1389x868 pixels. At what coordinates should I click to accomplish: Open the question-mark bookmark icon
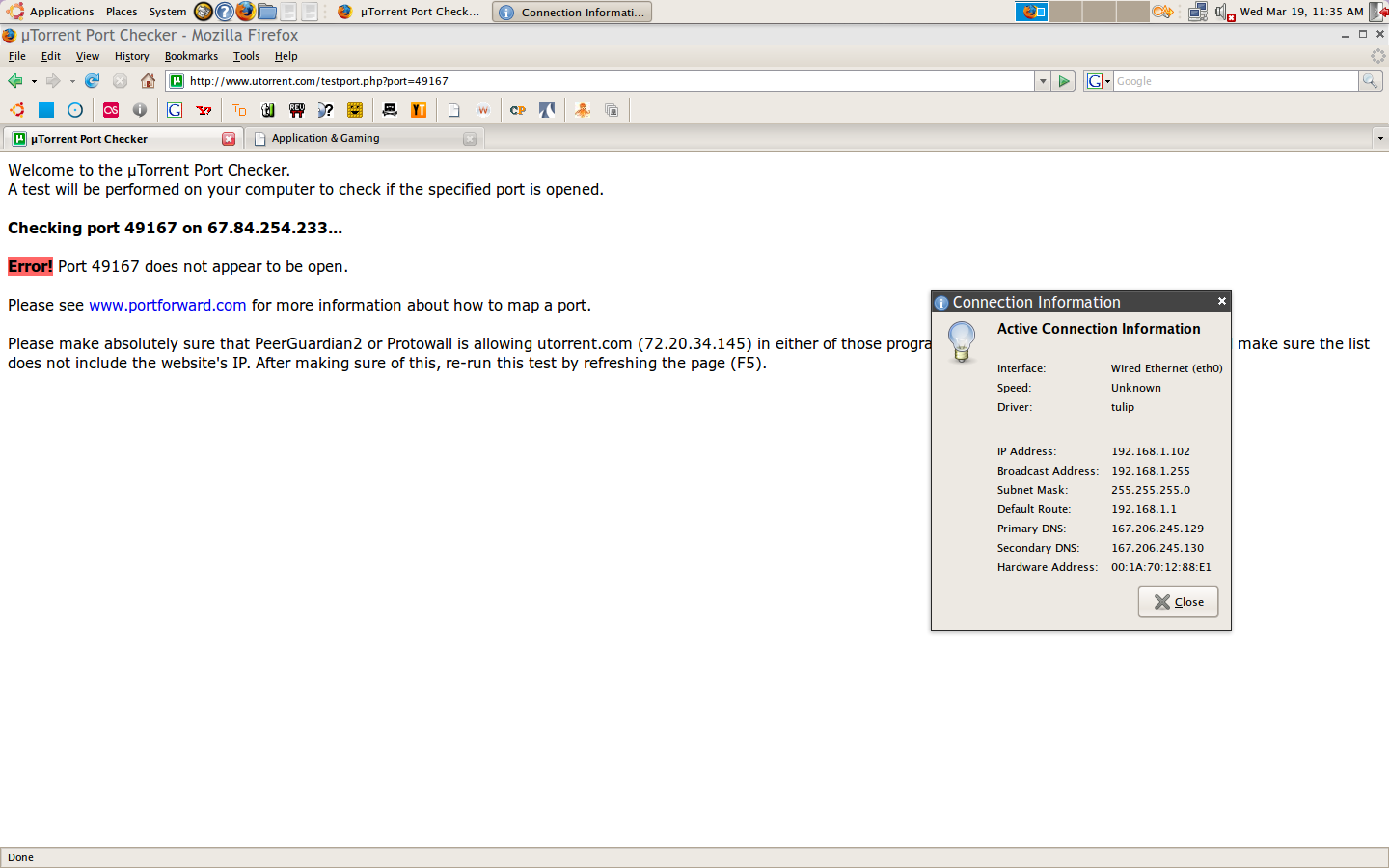pos(326,110)
